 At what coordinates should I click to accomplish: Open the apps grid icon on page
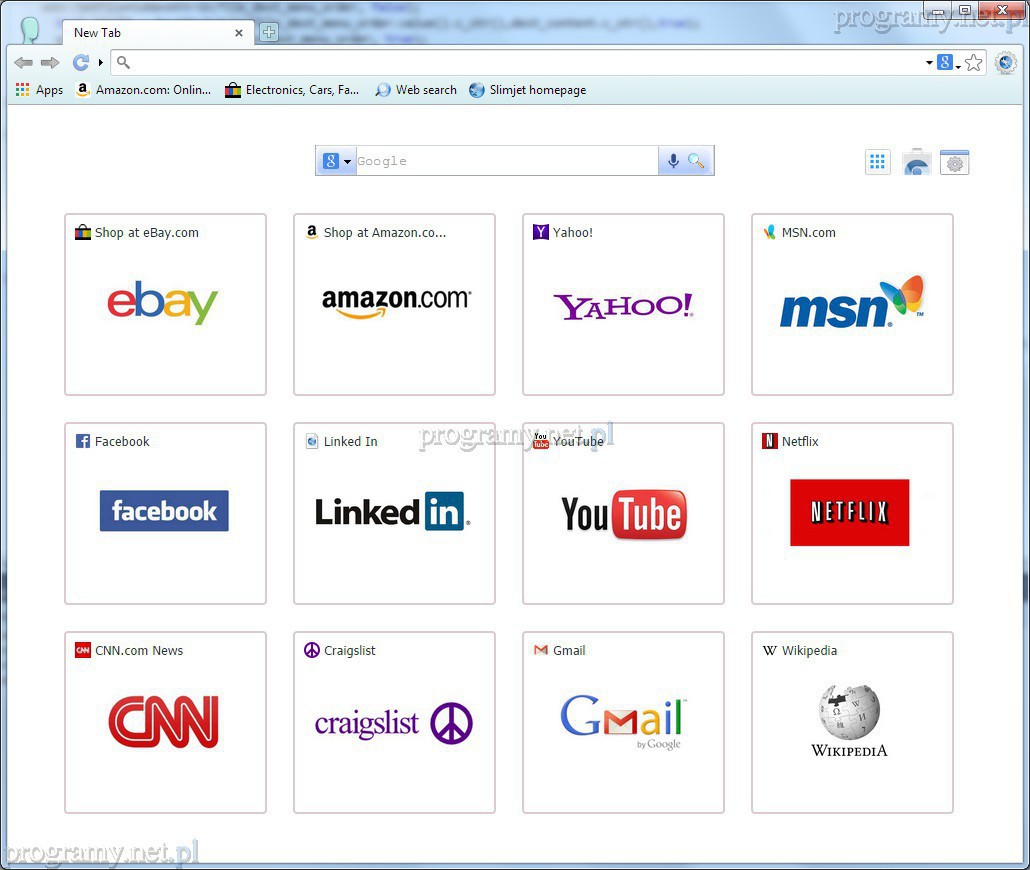pyautogui.click(x=877, y=162)
